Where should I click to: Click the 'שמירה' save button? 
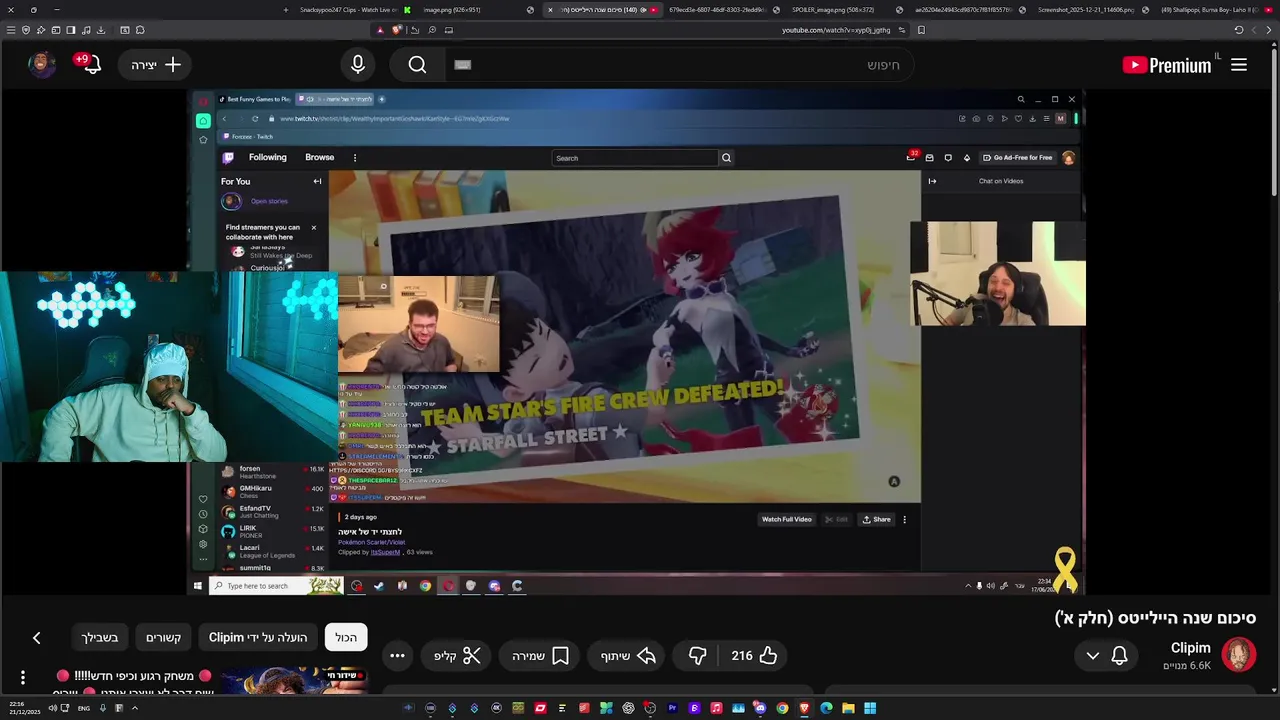[541, 656]
